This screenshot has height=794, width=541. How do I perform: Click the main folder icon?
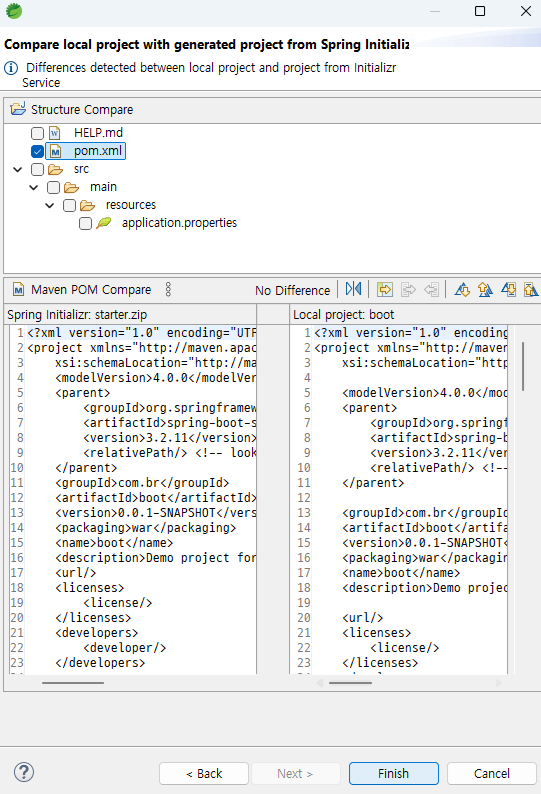coord(71,187)
